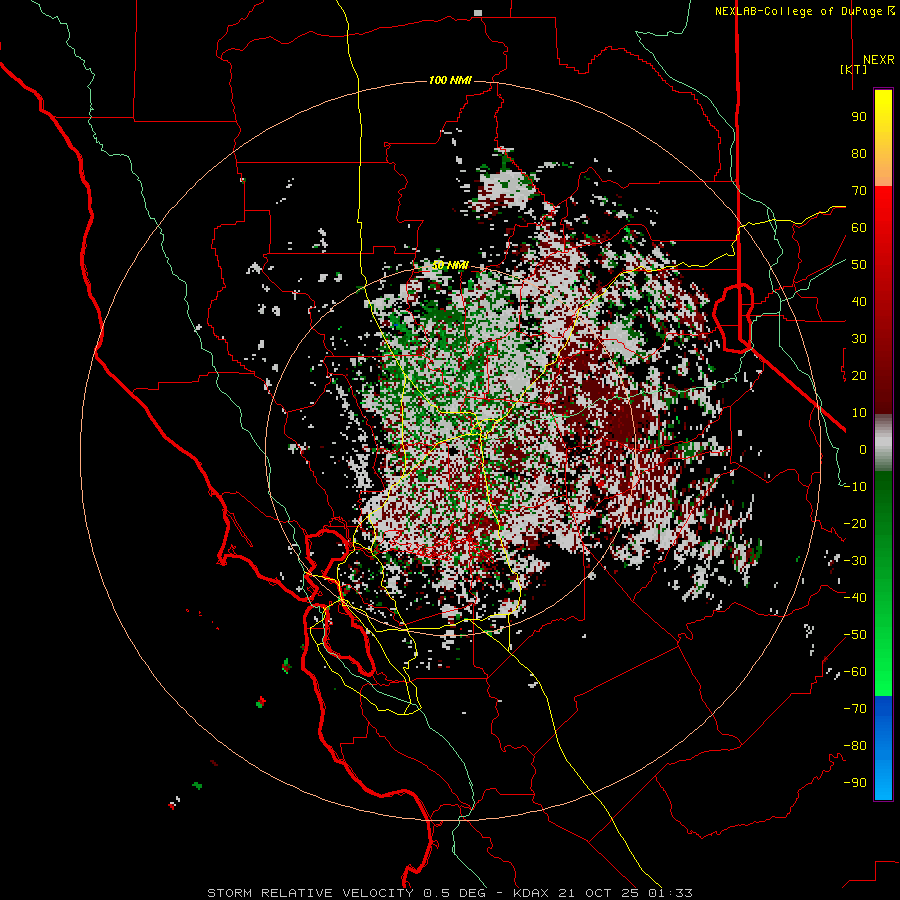
Task: Click the NEXR label above color scale
Action: (879, 60)
